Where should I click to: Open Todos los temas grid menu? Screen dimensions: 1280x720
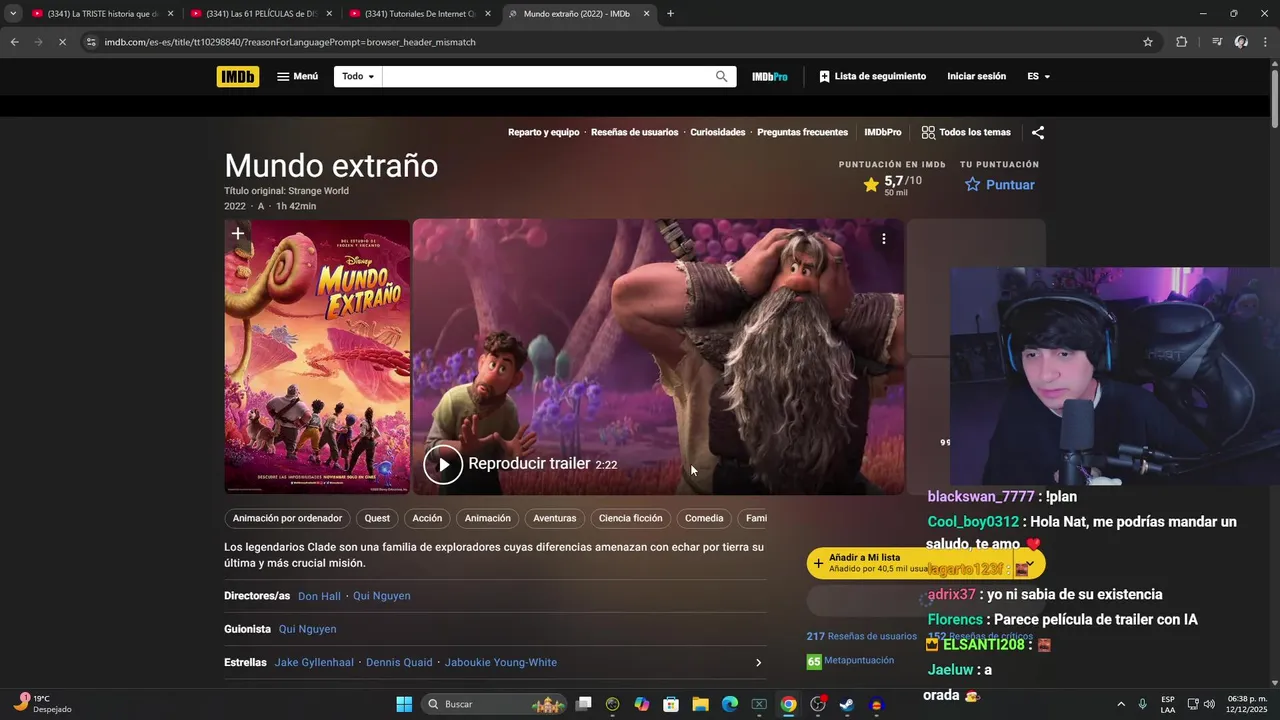(966, 132)
